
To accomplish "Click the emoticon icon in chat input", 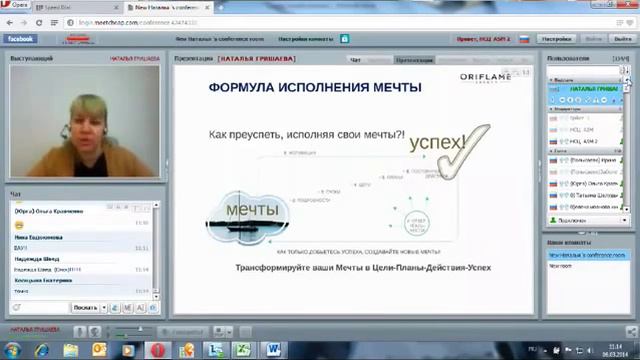I will pyautogui.click(x=17, y=307).
